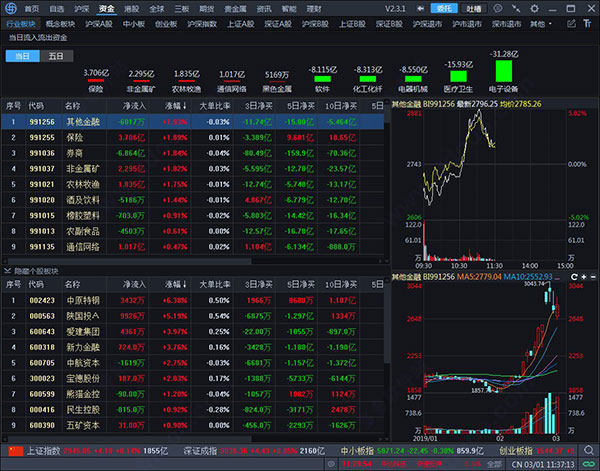Open the chat message bubble icon
The width and height of the screenshot is (600, 471).
click(x=498, y=8)
